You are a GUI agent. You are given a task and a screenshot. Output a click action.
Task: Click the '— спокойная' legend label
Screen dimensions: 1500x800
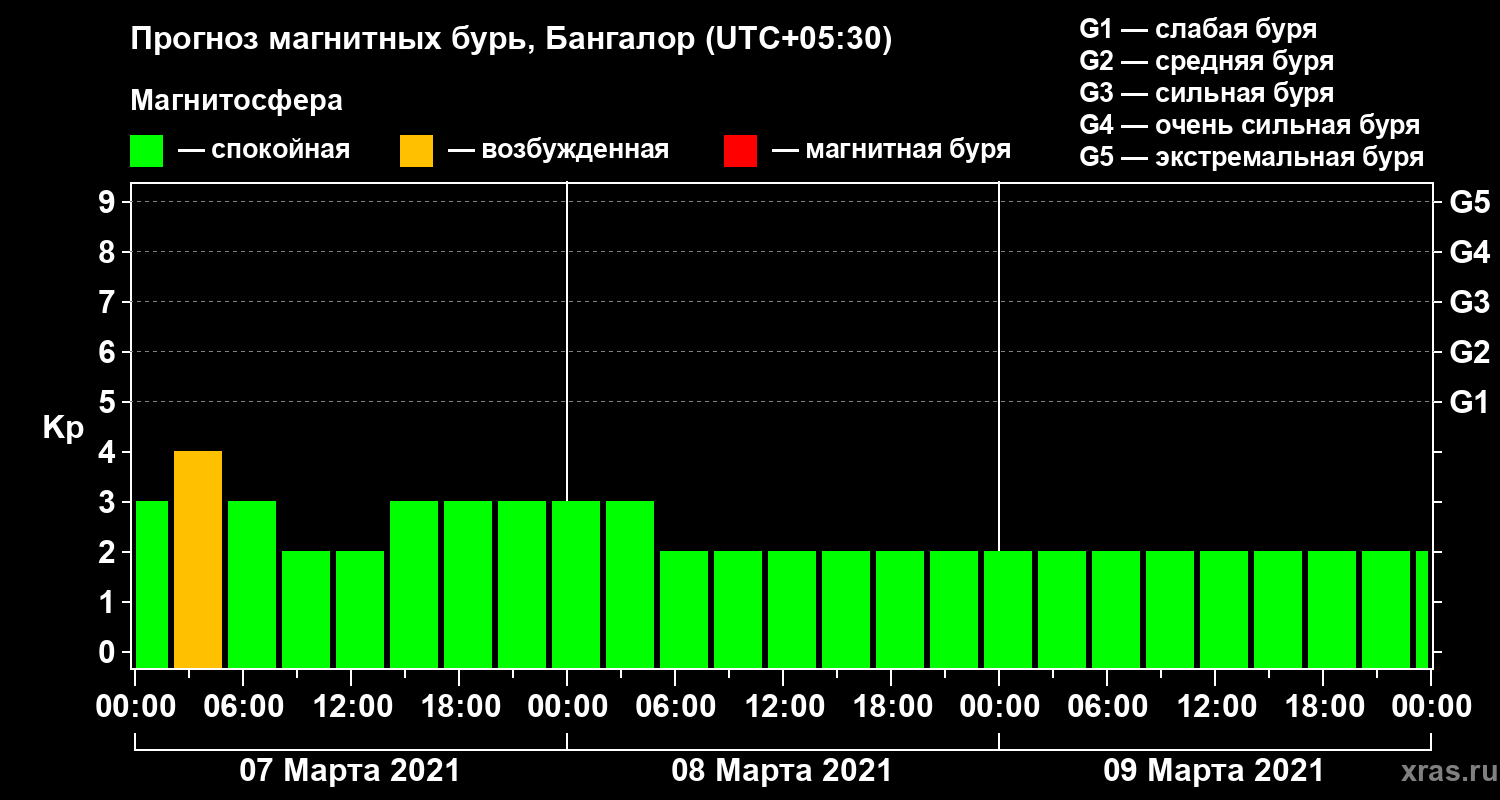point(264,151)
